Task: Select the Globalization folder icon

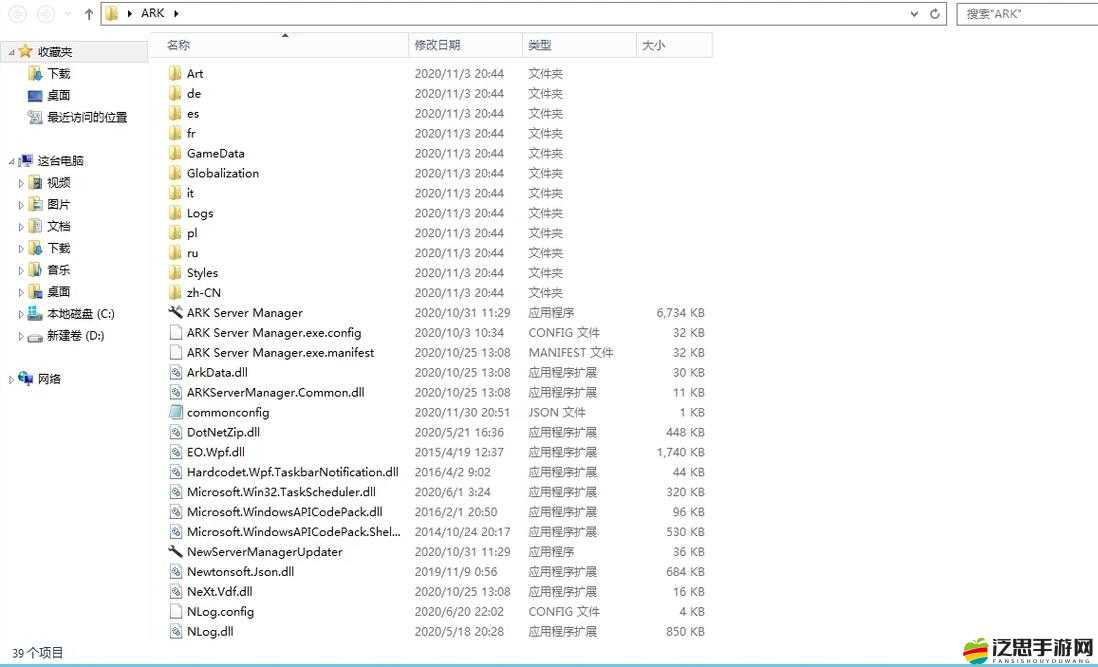Action: coord(175,173)
